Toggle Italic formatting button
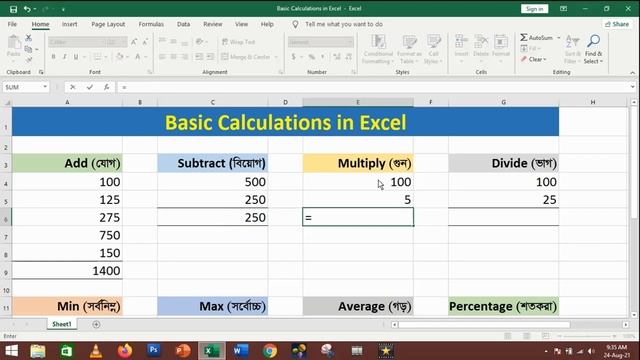 64,57
